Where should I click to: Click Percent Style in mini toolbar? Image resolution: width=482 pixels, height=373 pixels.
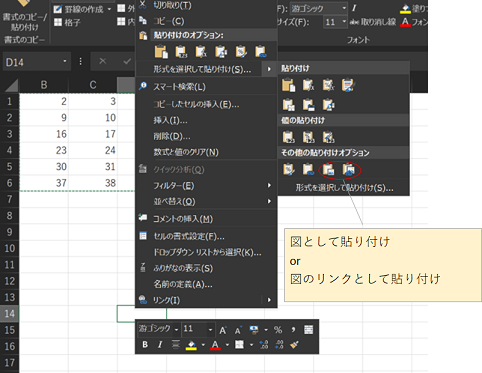pyautogui.click(x=278, y=330)
